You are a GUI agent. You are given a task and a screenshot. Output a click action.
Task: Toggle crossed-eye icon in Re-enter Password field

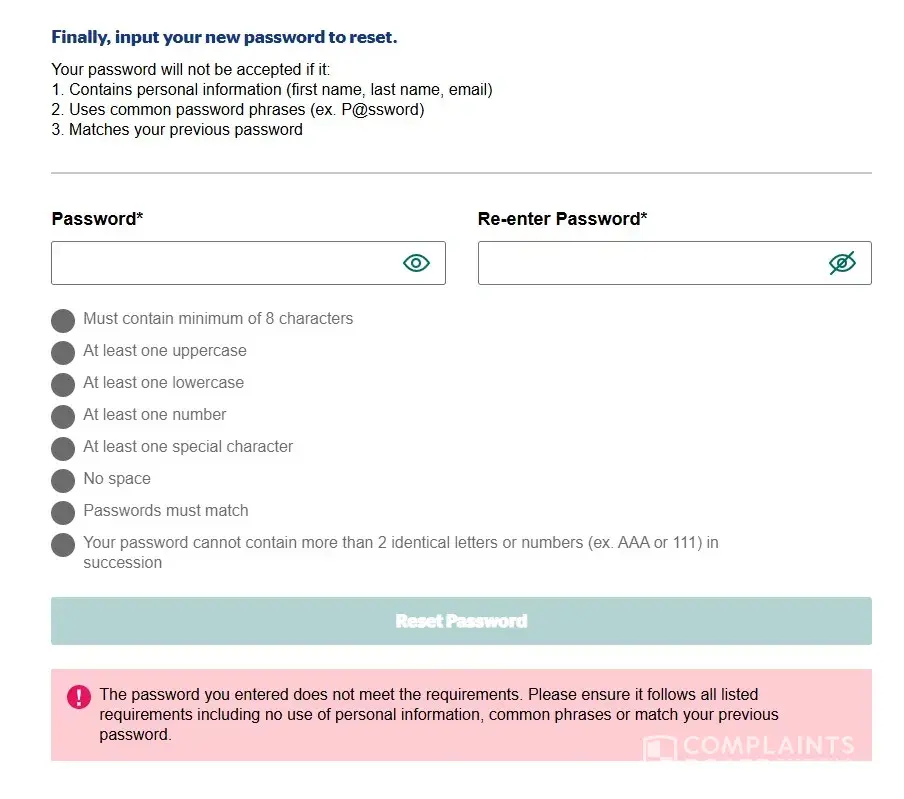(x=842, y=263)
